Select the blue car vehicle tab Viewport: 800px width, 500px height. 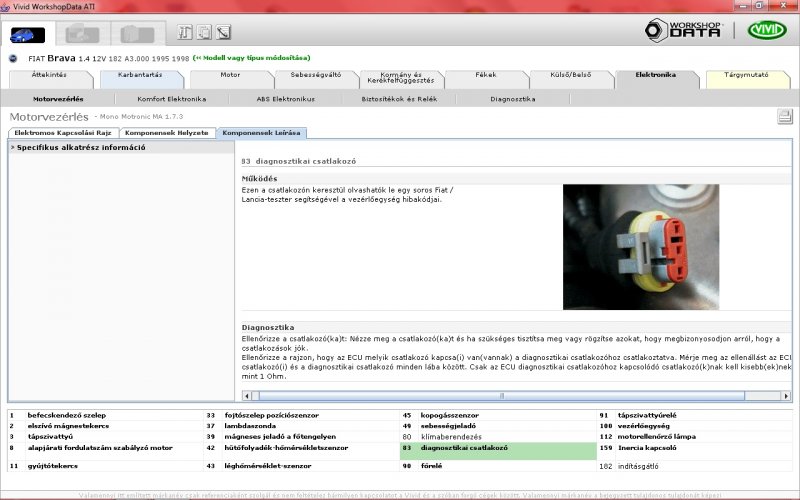tap(28, 35)
